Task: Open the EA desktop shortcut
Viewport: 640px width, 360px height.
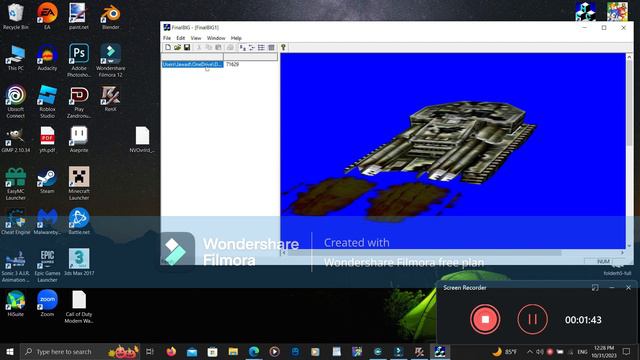Action: pos(47,17)
